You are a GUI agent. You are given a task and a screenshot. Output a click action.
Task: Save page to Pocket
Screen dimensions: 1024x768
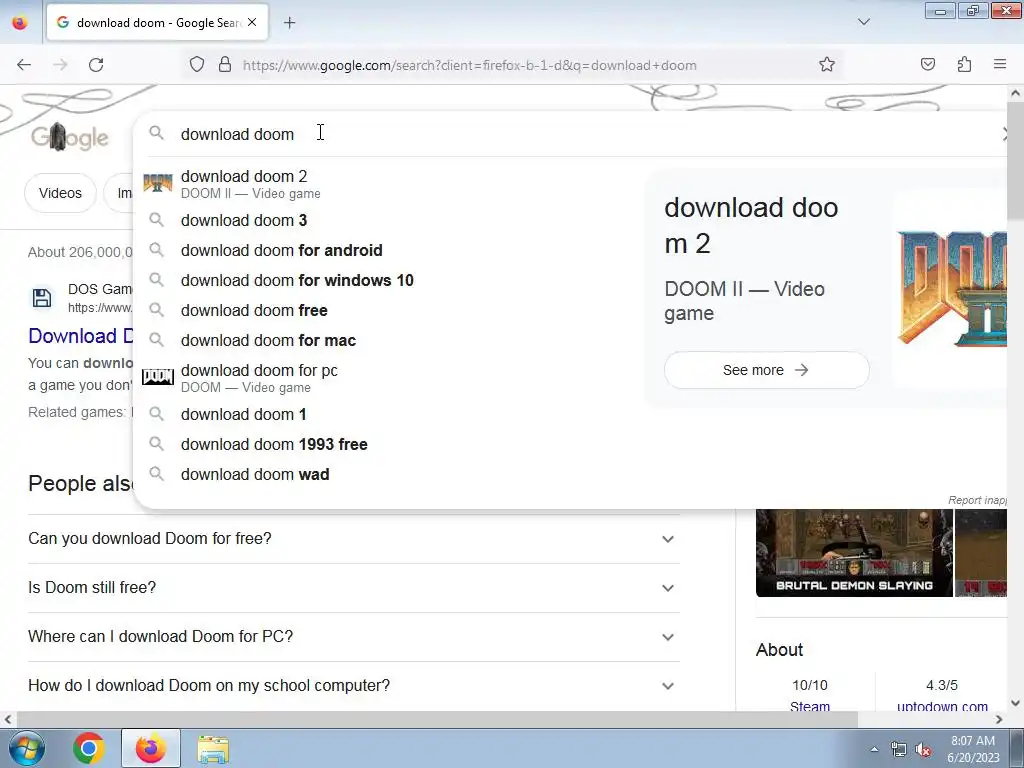tap(927, 65)
